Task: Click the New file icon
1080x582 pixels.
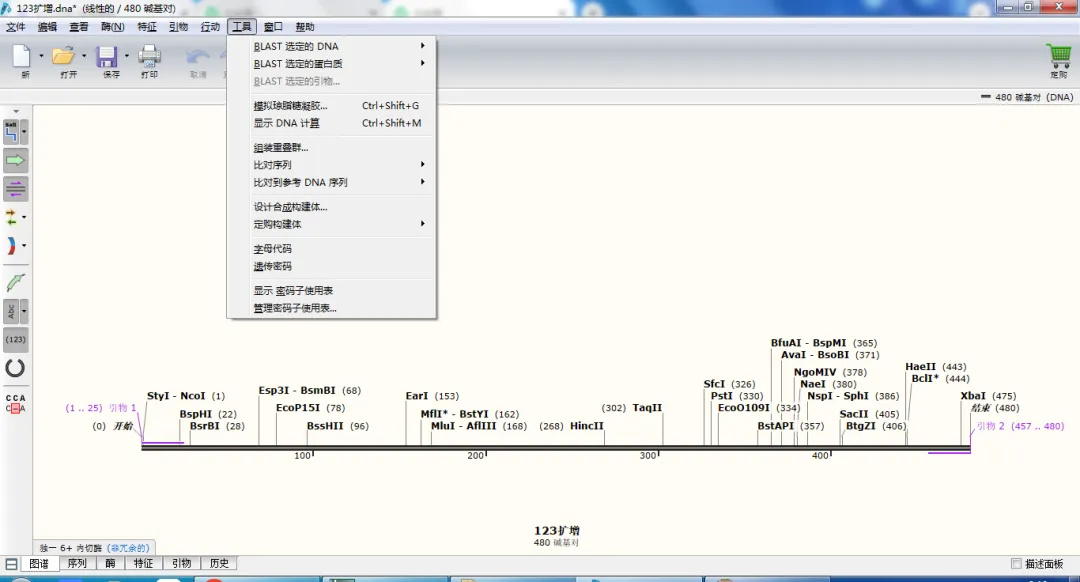Action: [x=21, y=57]
